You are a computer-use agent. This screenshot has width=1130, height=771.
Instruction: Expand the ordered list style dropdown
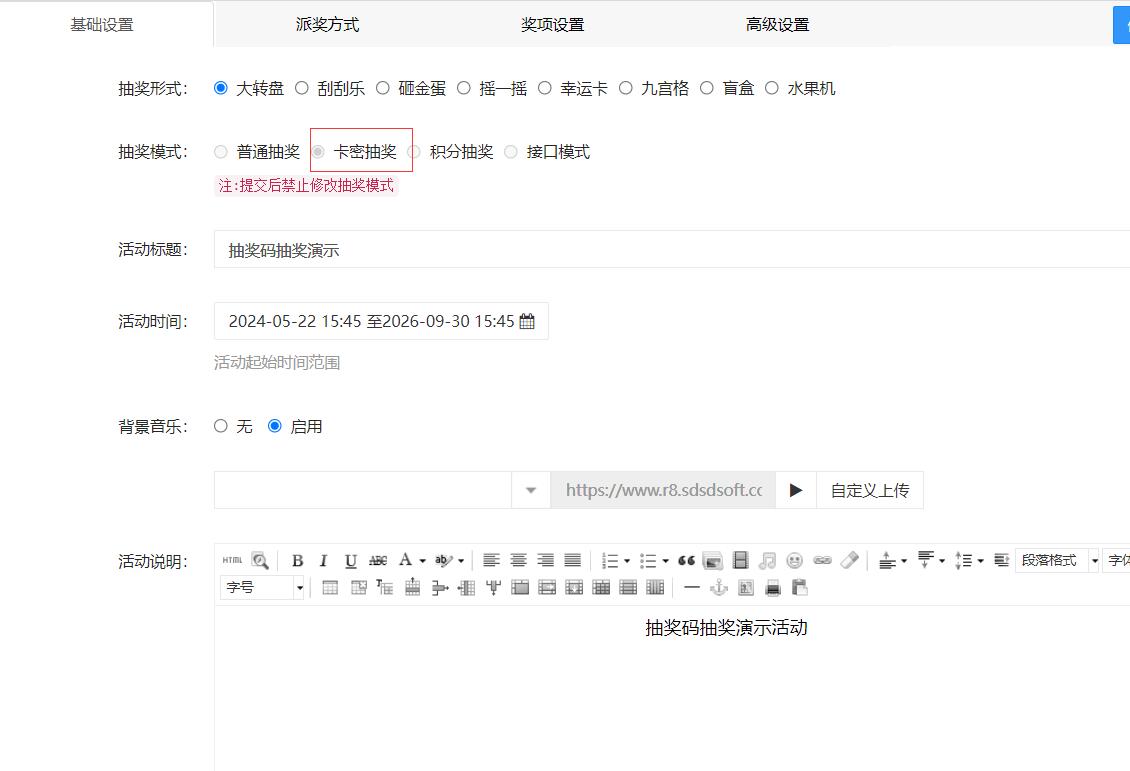point(627,561)
